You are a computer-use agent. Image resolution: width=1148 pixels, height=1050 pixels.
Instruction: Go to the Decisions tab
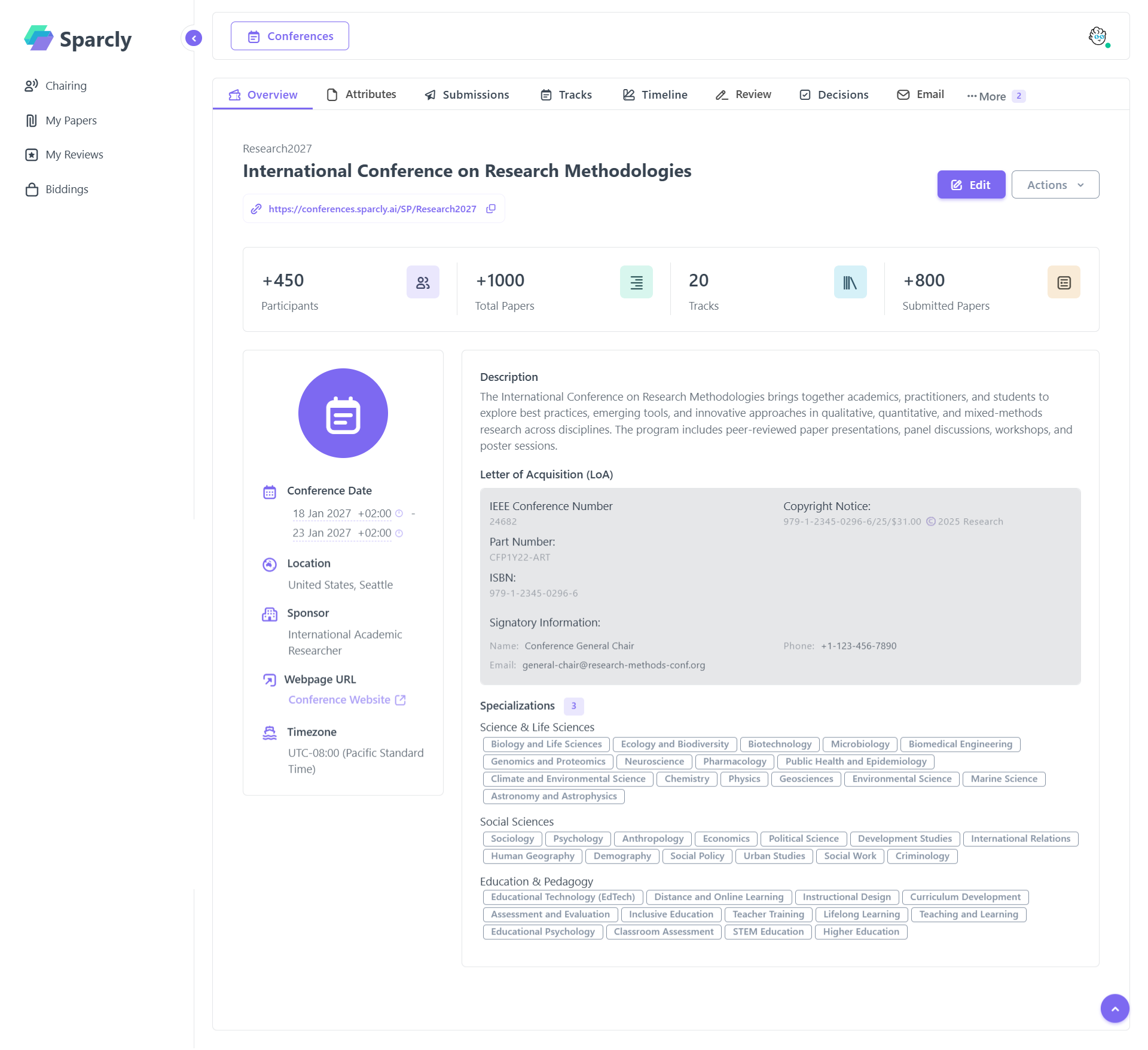click(x=834, y=94)
